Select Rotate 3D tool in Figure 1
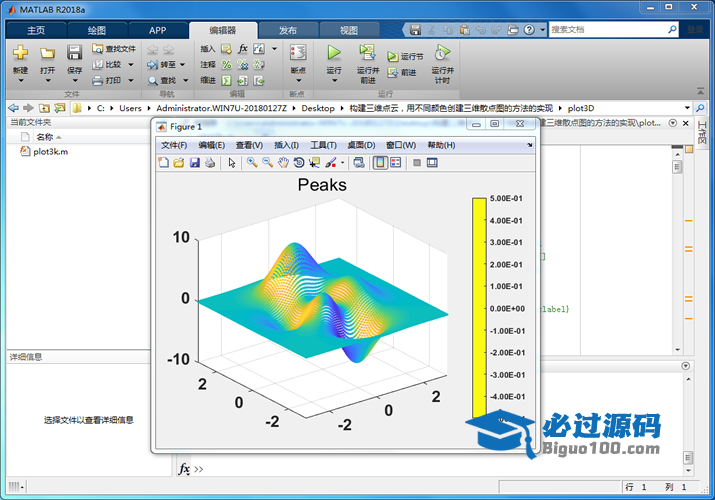 click(299, 163)
